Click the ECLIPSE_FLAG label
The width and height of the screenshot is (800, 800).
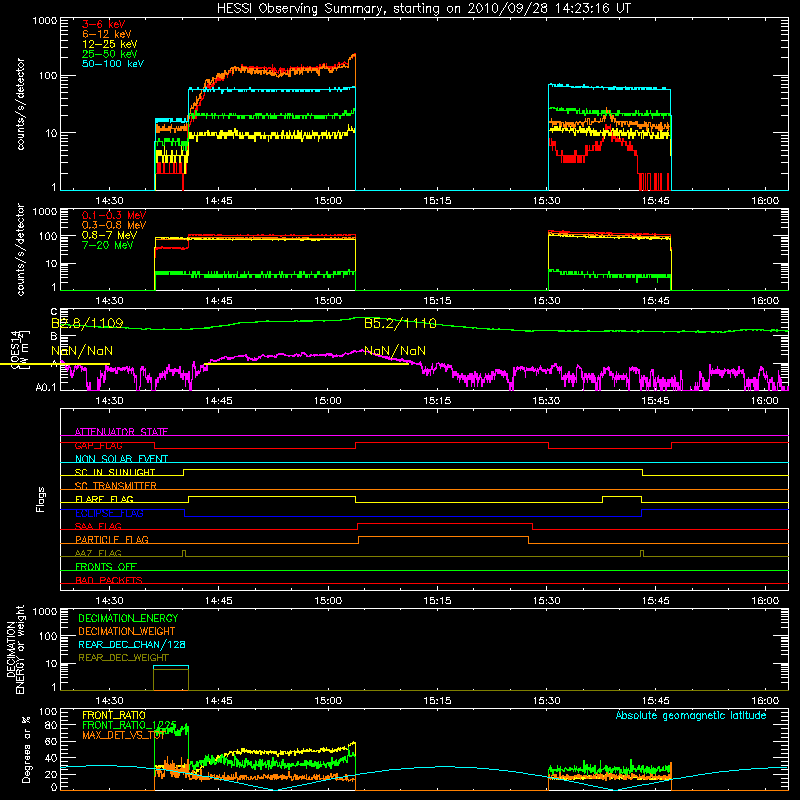(109, 513)
